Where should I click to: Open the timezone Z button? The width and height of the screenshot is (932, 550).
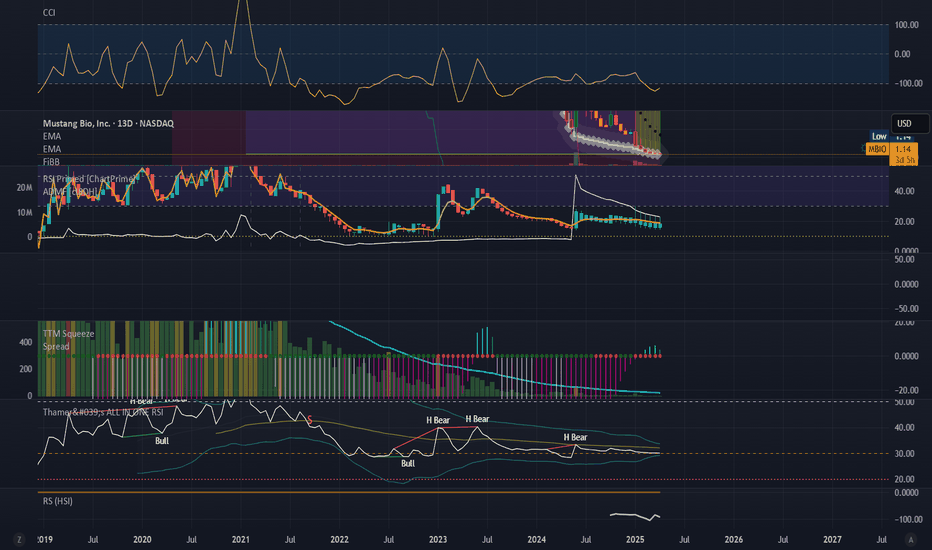pyautogui.click(x=19, y=540)
